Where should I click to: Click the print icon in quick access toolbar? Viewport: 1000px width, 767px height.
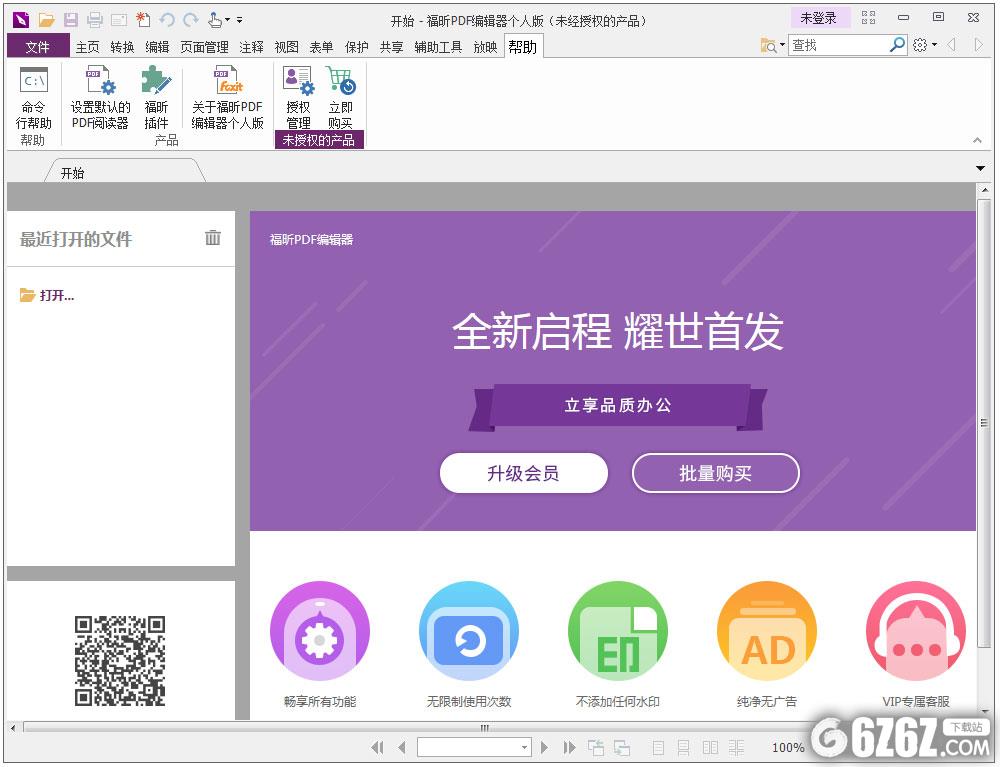tap(94, 20)
